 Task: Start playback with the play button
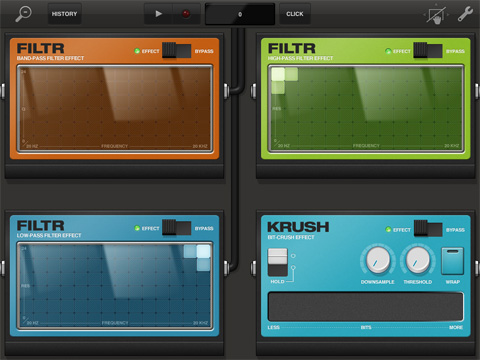click(x=158, y=14)
